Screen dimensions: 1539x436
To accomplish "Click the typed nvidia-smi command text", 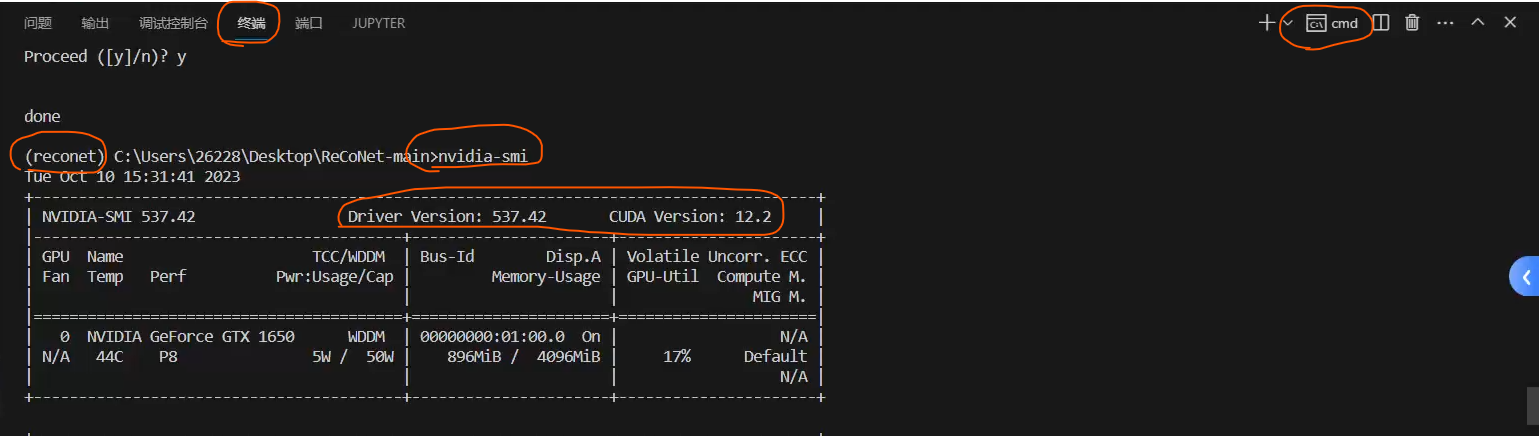I will click(x=484, y=156).
